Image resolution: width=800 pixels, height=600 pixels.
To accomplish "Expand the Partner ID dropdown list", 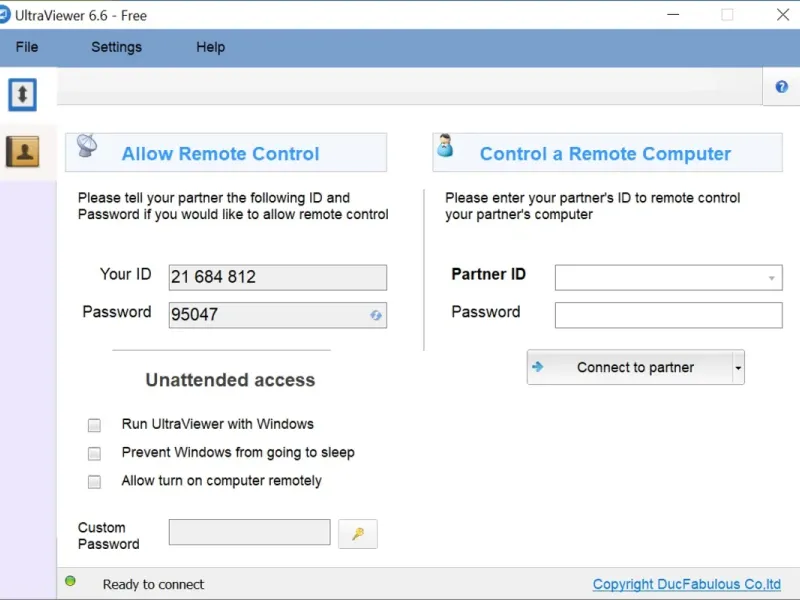I will (772, 278).
